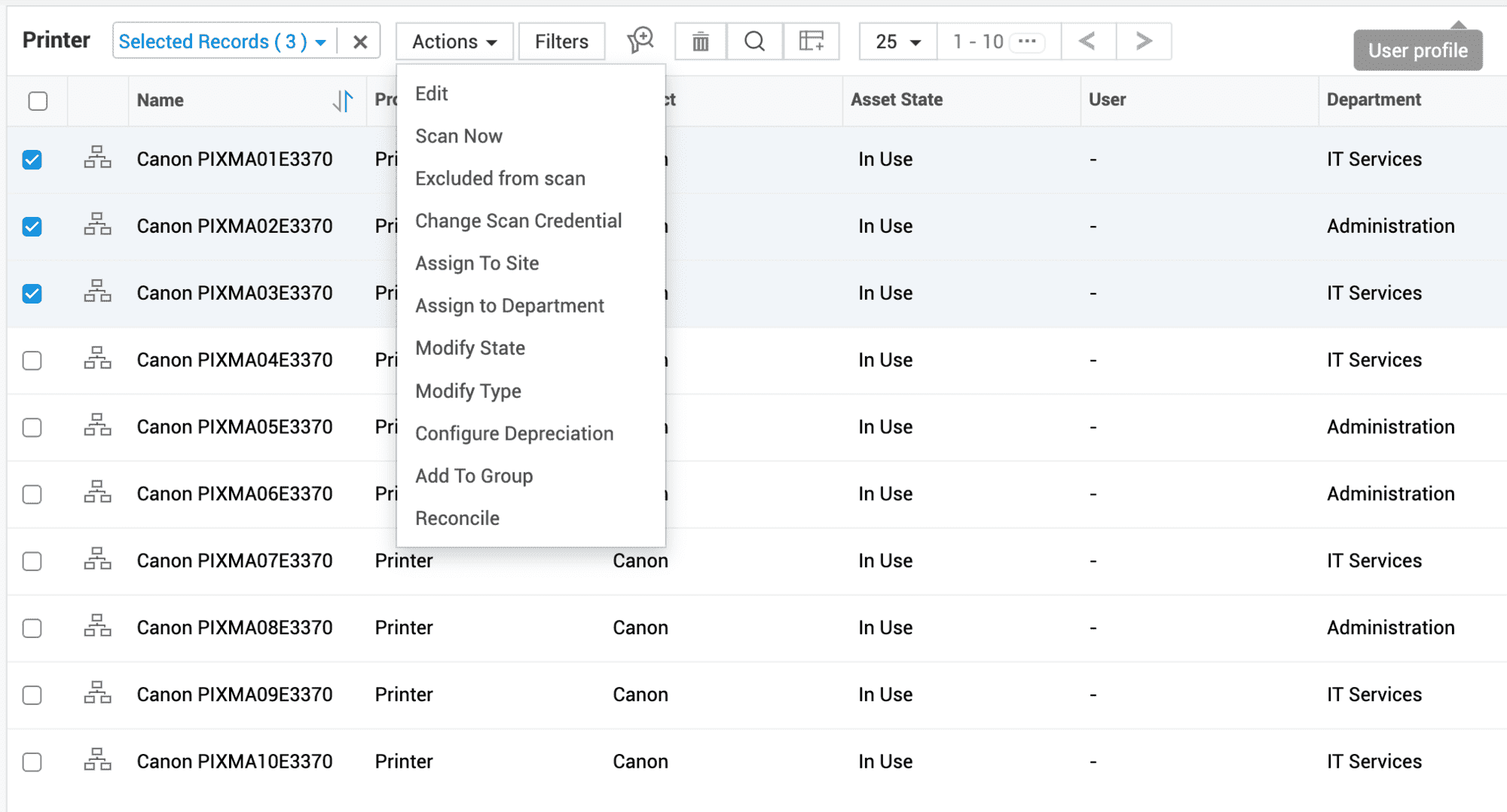Image resolution: width=1507 pixels, height=812 pixels.
Task: Open the 25 per-page dropdown
Action: tap(898, 42)
